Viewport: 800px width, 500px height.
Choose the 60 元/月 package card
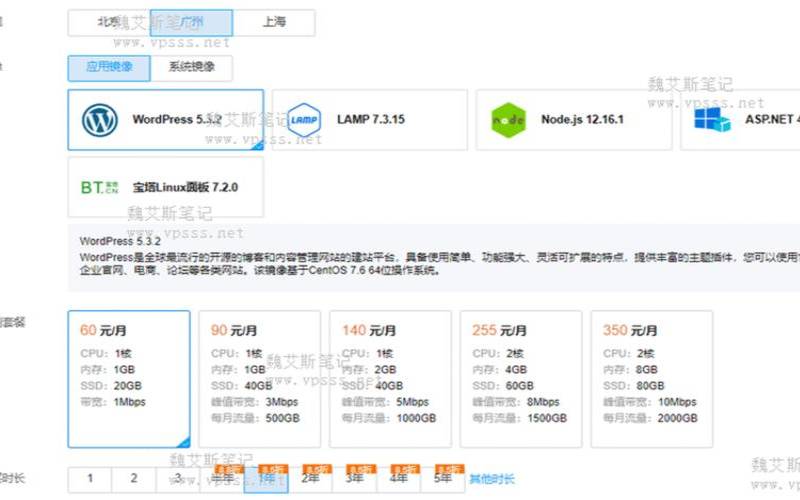(x=128, y=378)
